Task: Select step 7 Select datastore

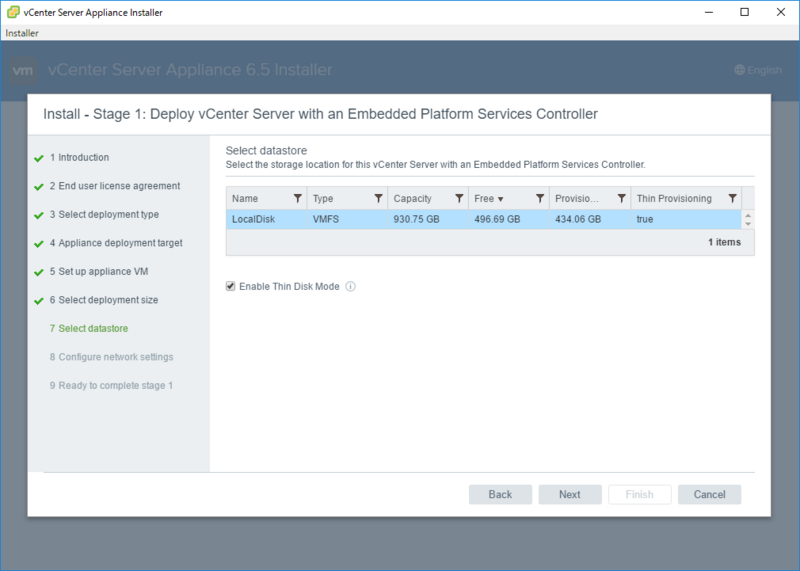Action: pyautogui.click(x=89, y=329)
